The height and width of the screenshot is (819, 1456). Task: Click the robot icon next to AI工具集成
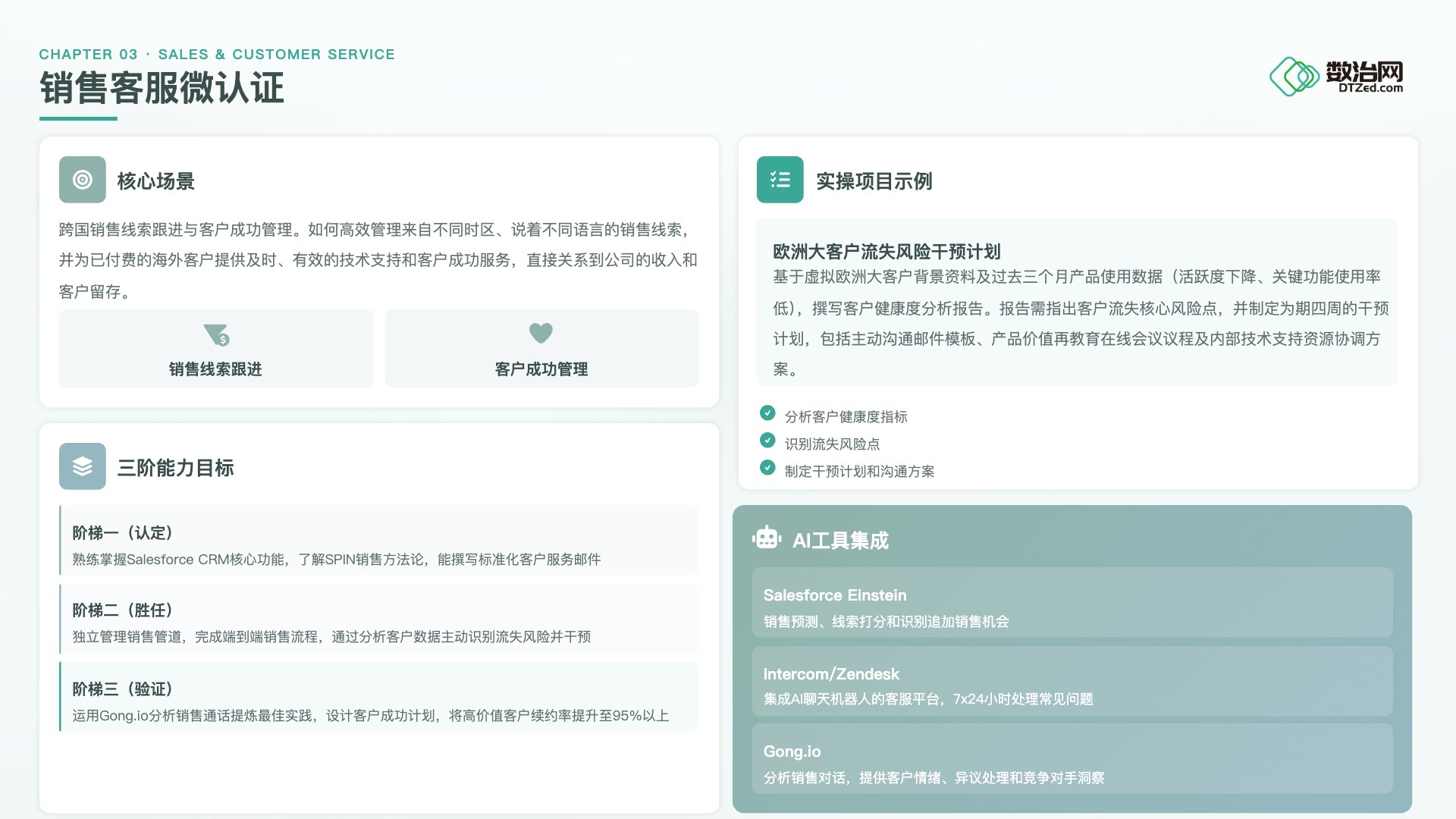pyautogui.click(x=767, y=538)
